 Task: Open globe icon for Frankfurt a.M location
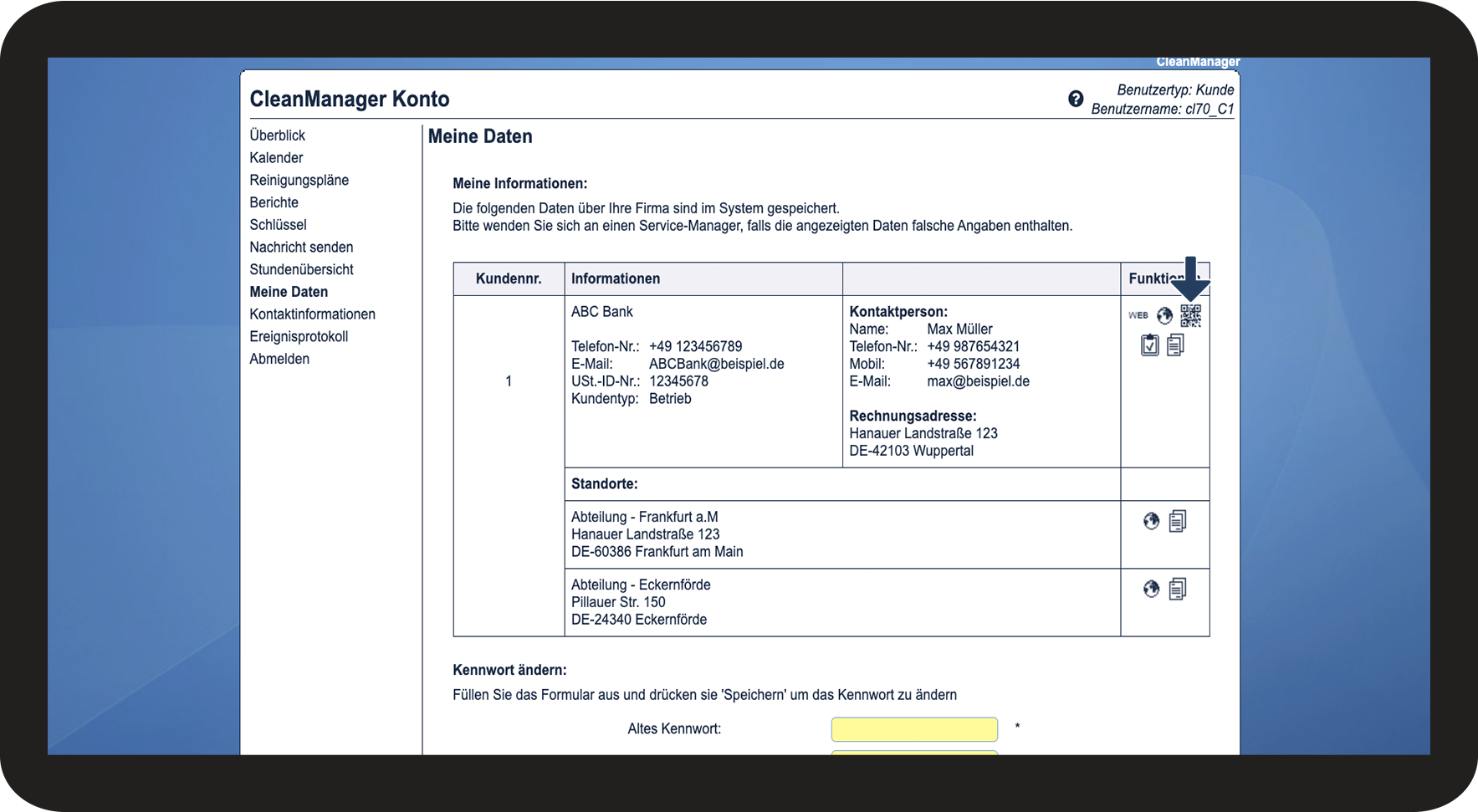pyautogui.click(x=1151, y=521)
